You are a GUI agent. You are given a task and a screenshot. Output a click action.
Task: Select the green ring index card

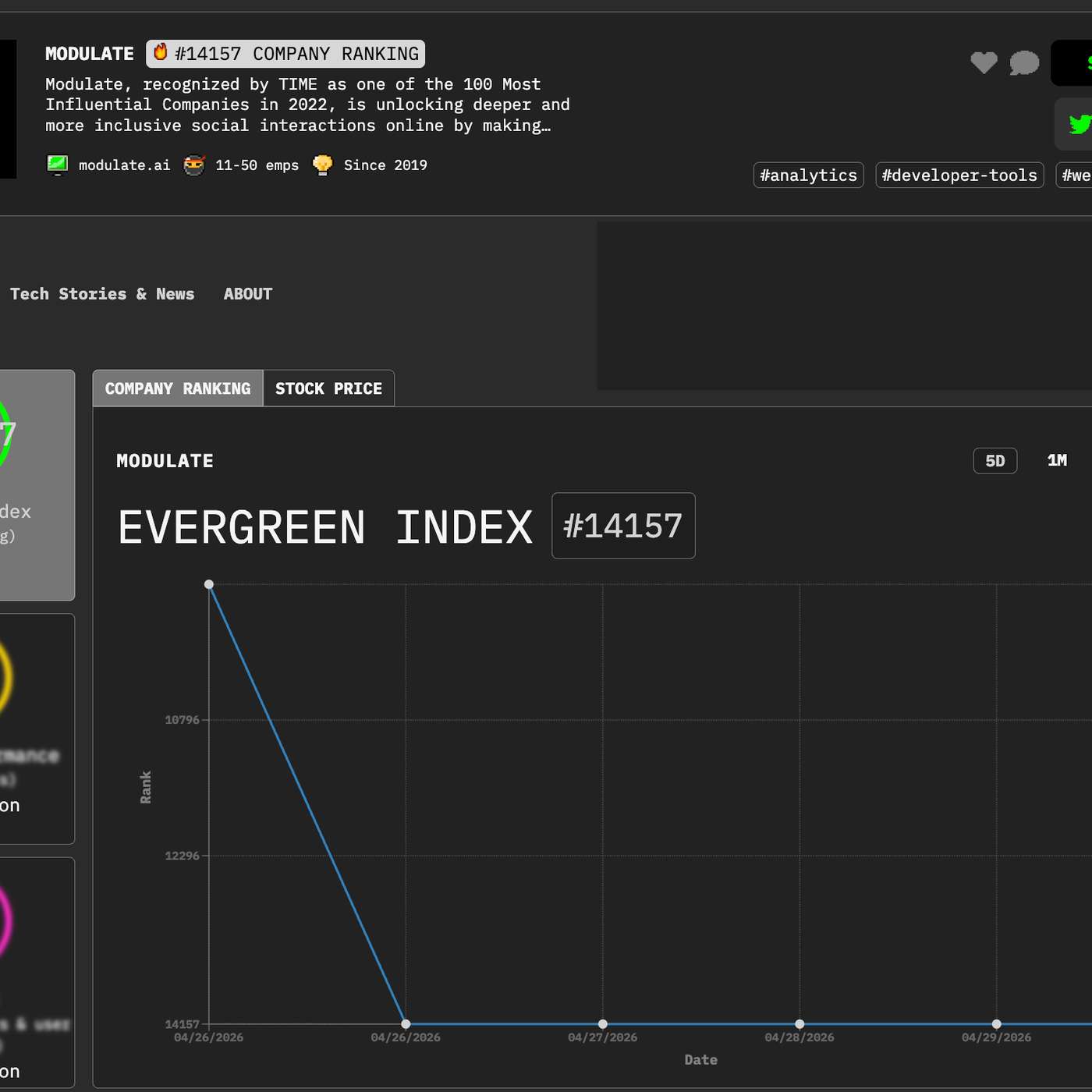37,485
